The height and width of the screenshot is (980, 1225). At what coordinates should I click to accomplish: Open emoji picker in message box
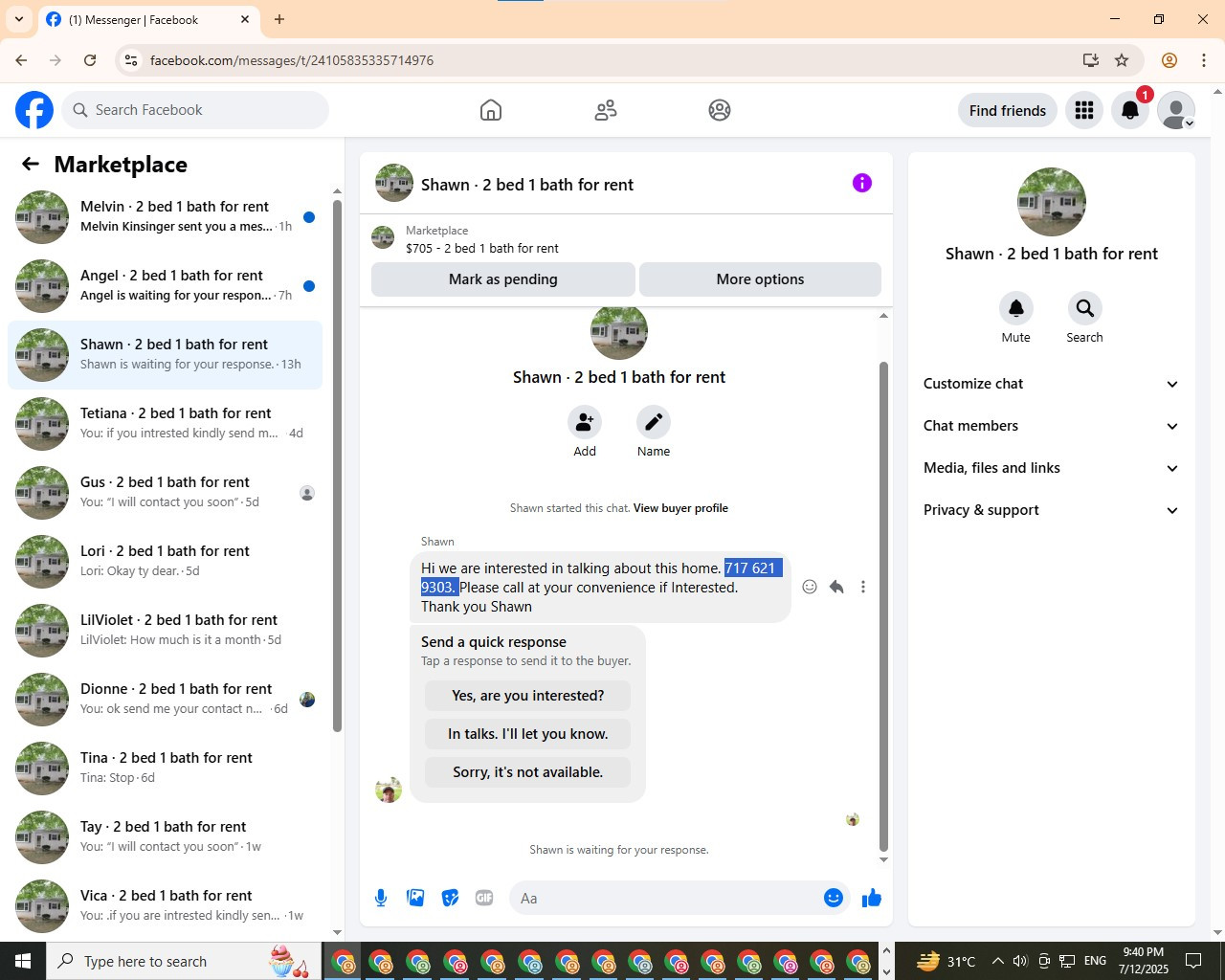point(834,898)
